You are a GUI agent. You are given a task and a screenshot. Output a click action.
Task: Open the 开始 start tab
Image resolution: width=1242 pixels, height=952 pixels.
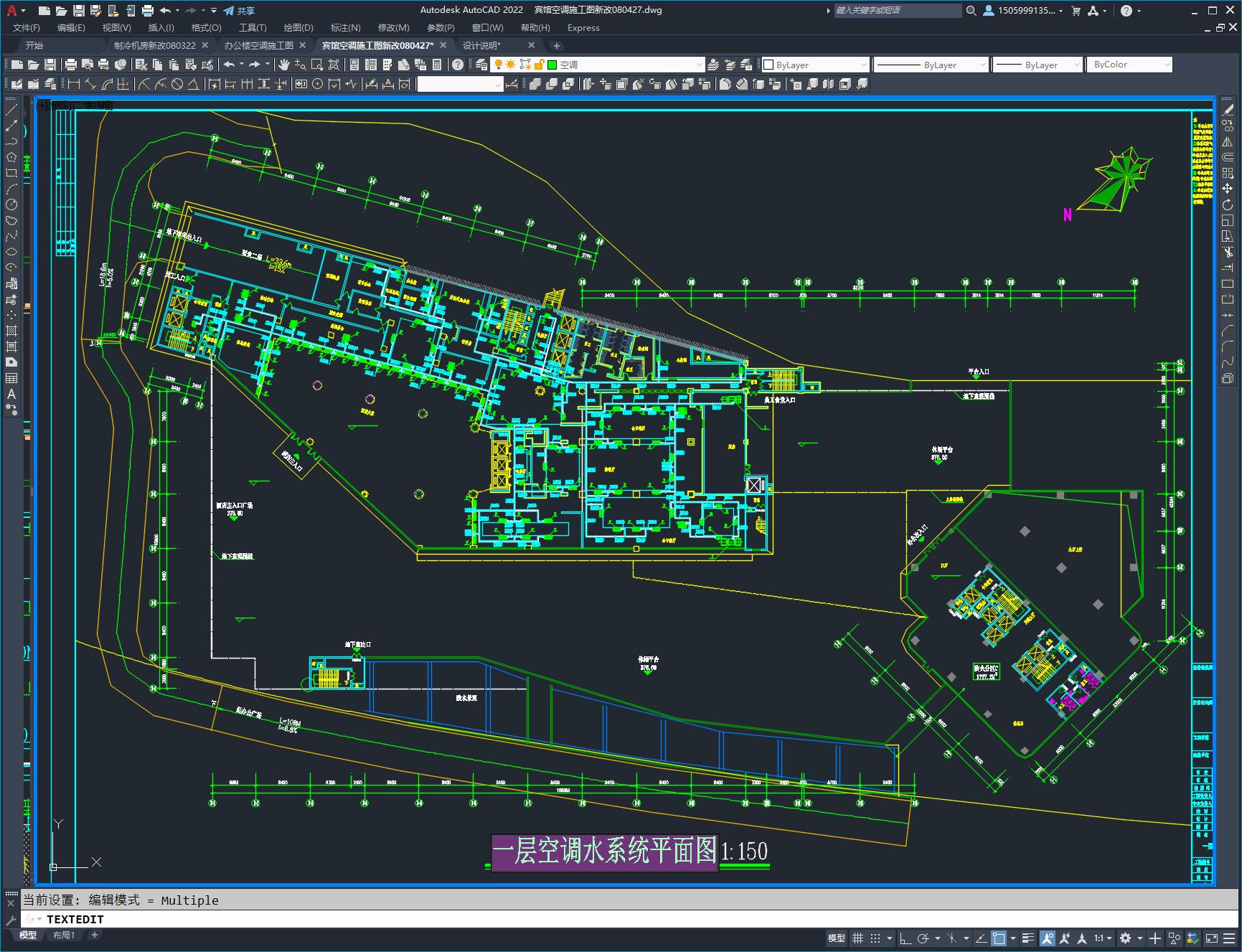[x=34, y=45]
